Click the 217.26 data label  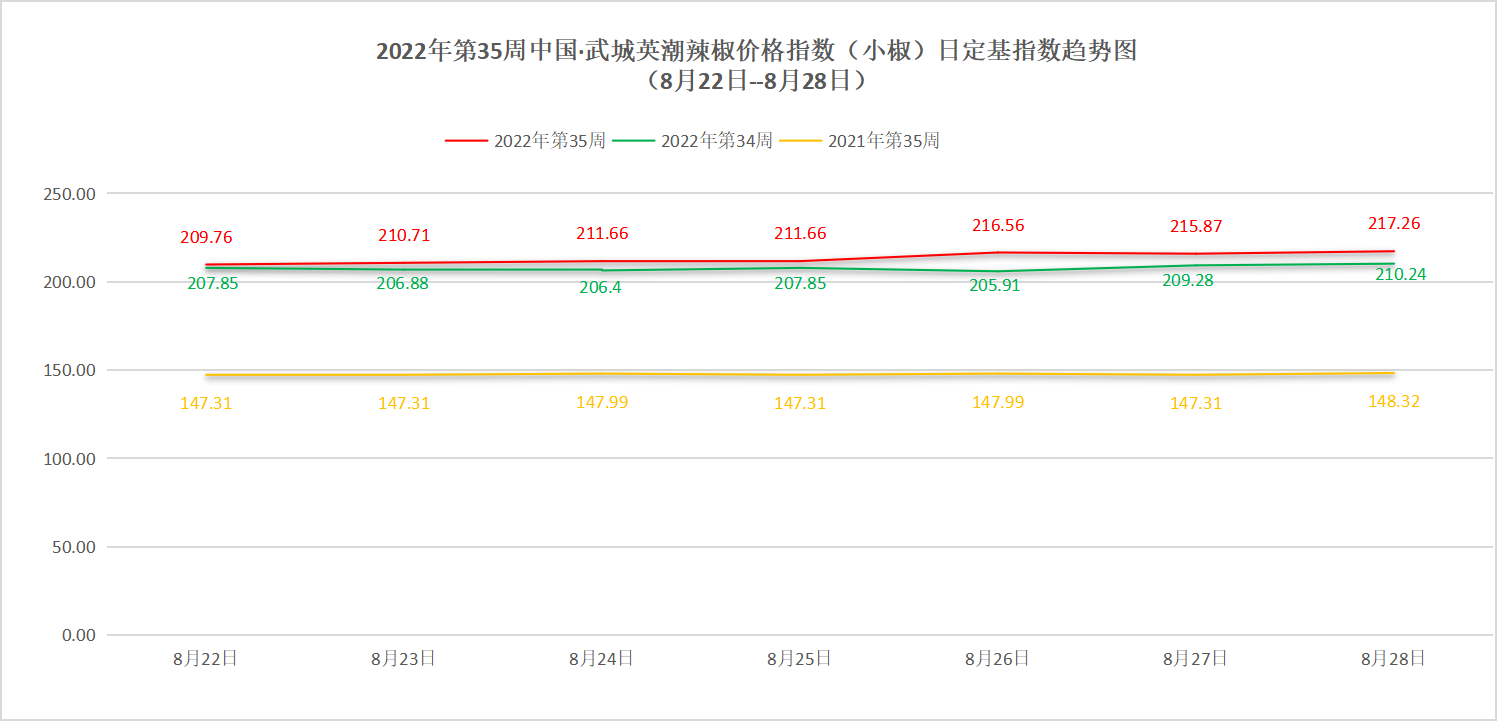(1394, 224)
